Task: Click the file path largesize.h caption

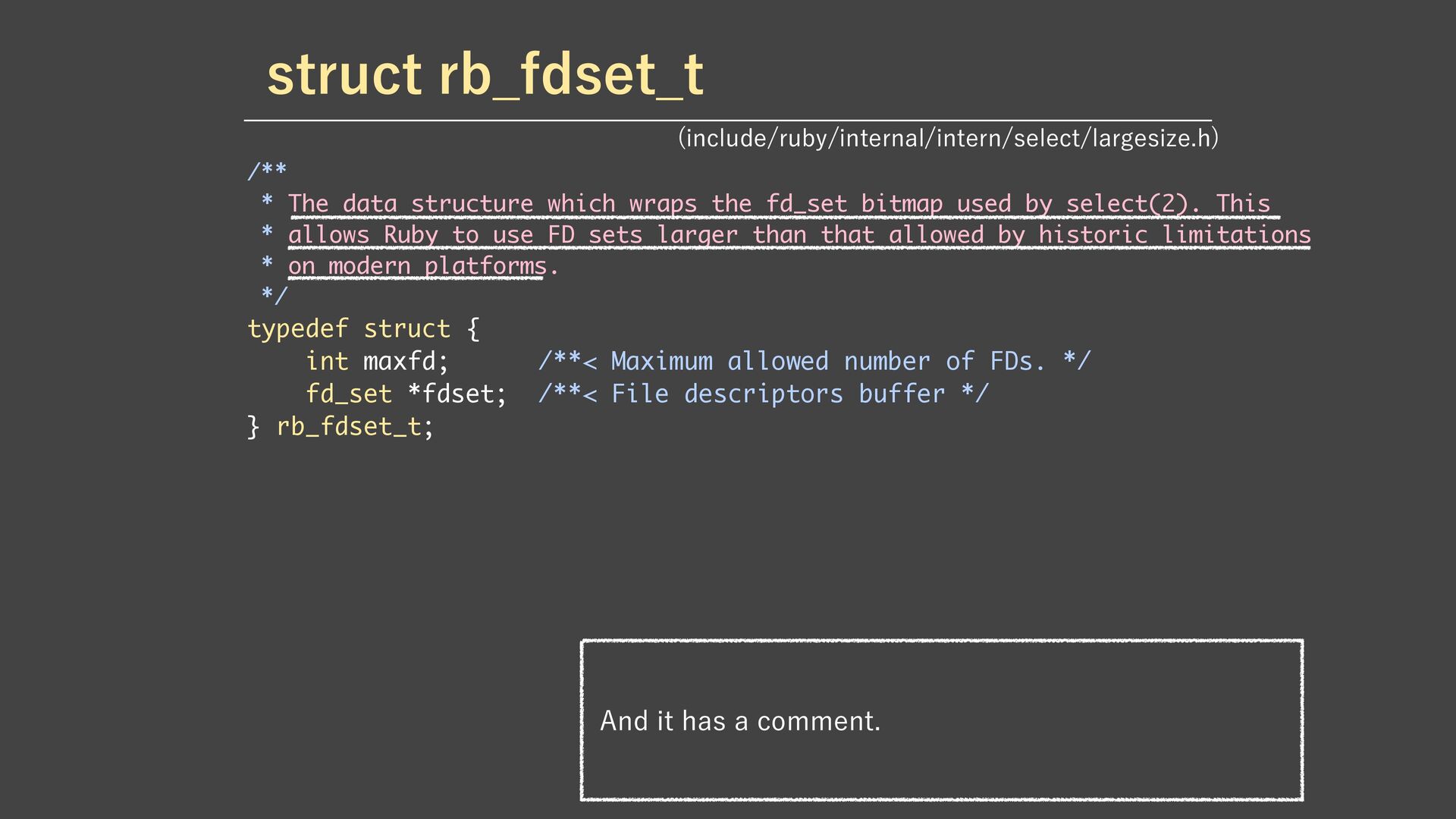Action: click(x=948, y=138)
